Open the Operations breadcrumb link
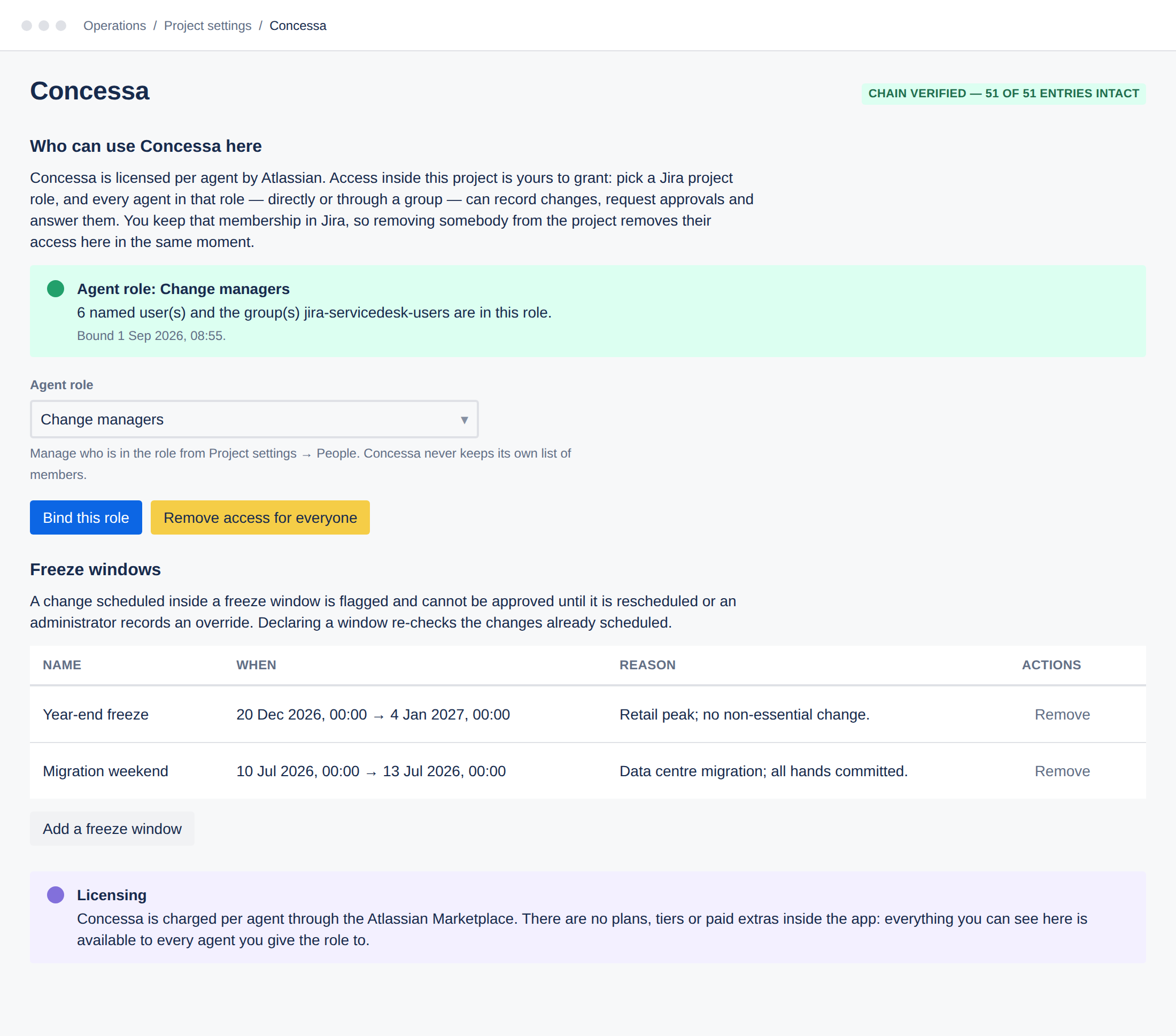 [x=114, y=26]
